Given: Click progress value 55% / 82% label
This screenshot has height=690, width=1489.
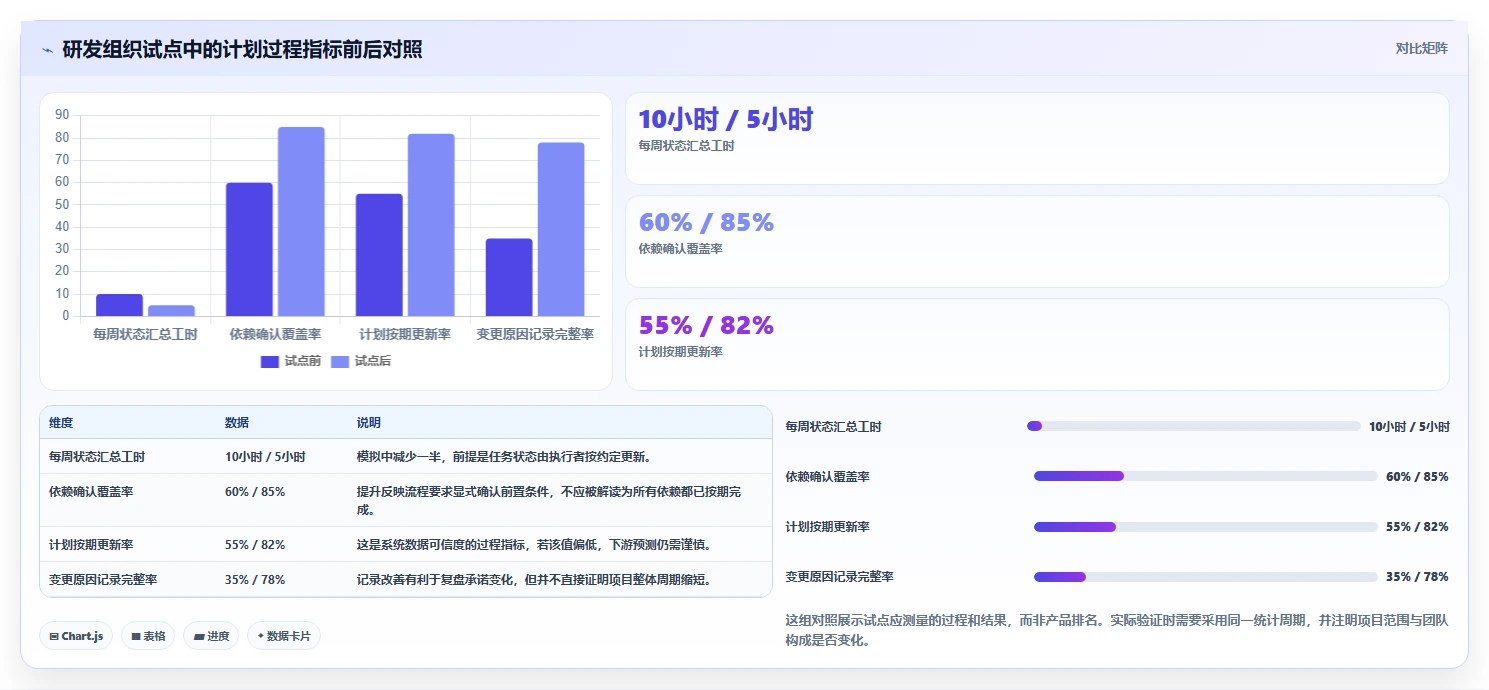Looking at the screenshot, I should point(1417,526).
